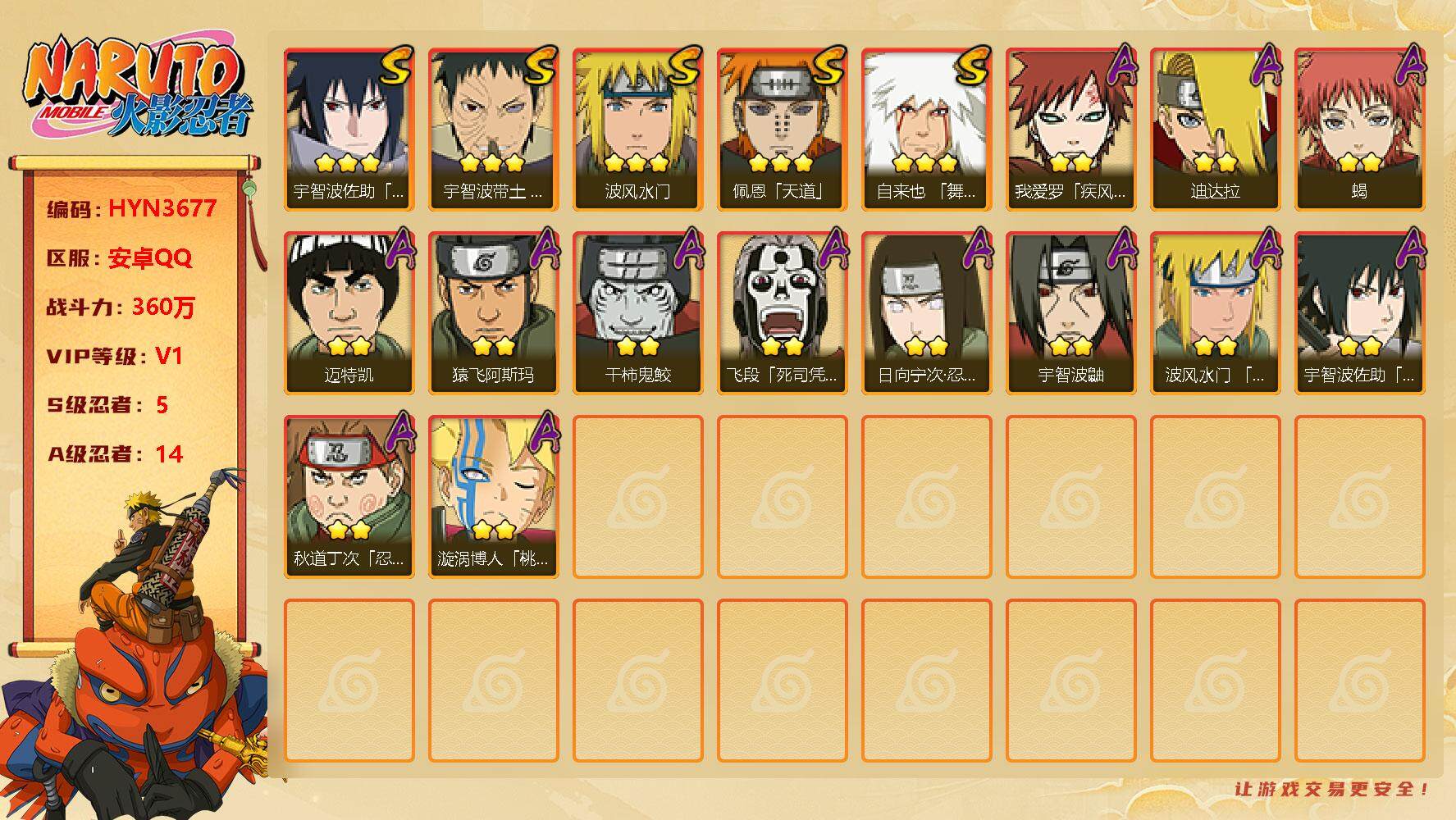Click the first empty leaf-symbol card slot
Viewport: 1456px width, 820px height.
pyautogui.click(x=637, y=497)
